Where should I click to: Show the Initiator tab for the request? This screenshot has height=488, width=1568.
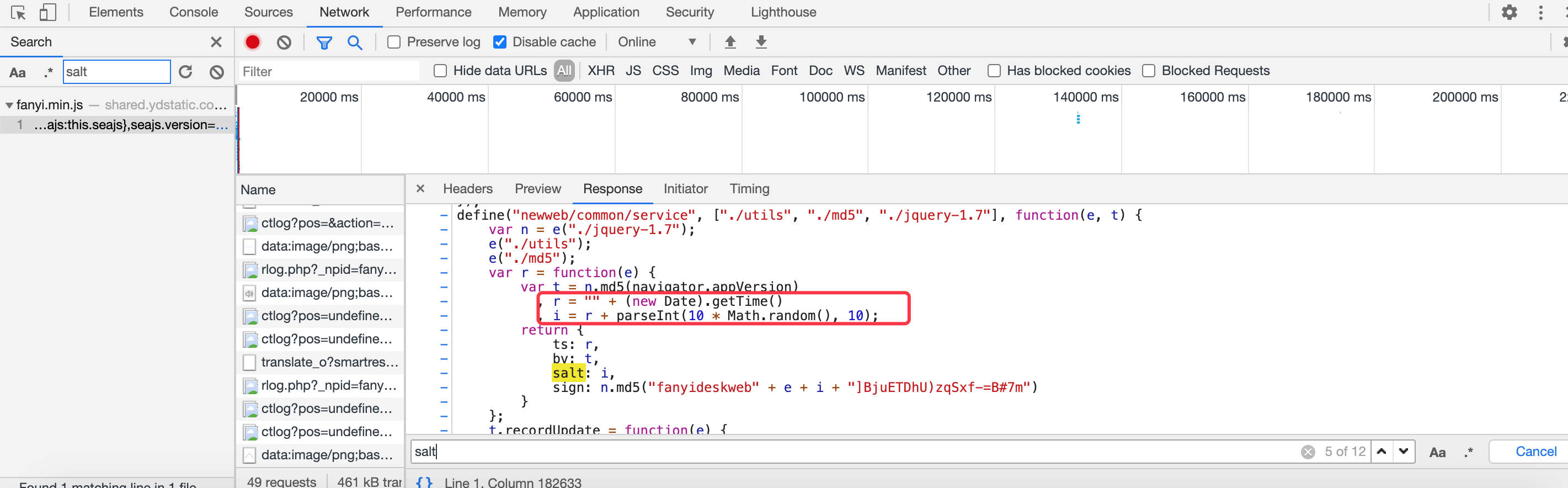click(x=685, y=189)
